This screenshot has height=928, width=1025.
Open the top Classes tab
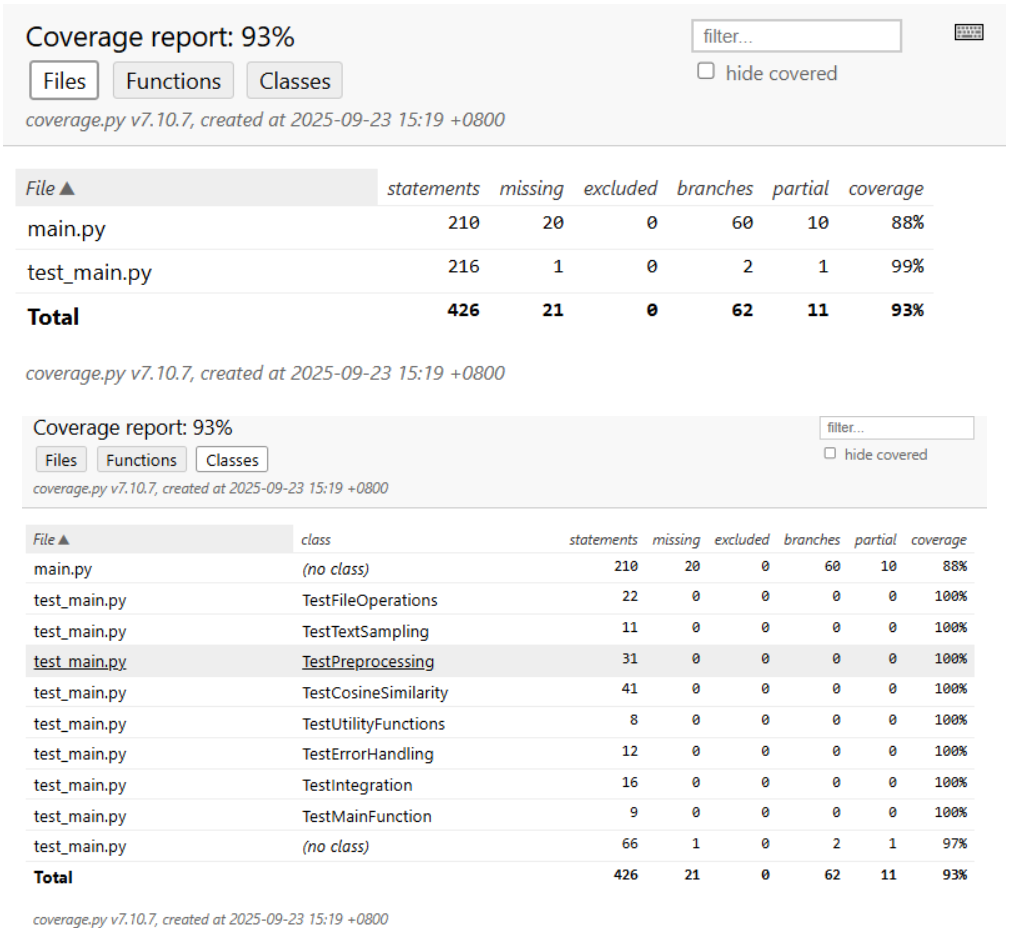click(295, 81)
